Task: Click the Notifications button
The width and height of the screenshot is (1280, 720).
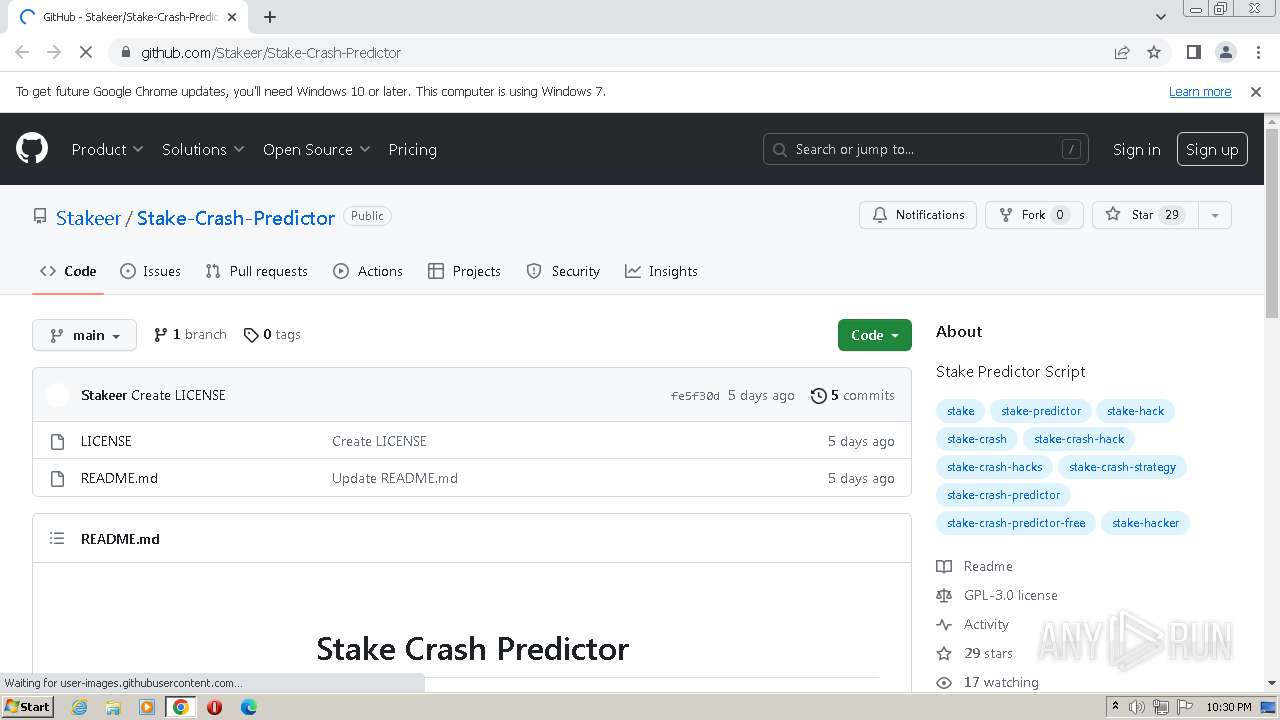Action: pyautogui.click(x=918, y=215)
